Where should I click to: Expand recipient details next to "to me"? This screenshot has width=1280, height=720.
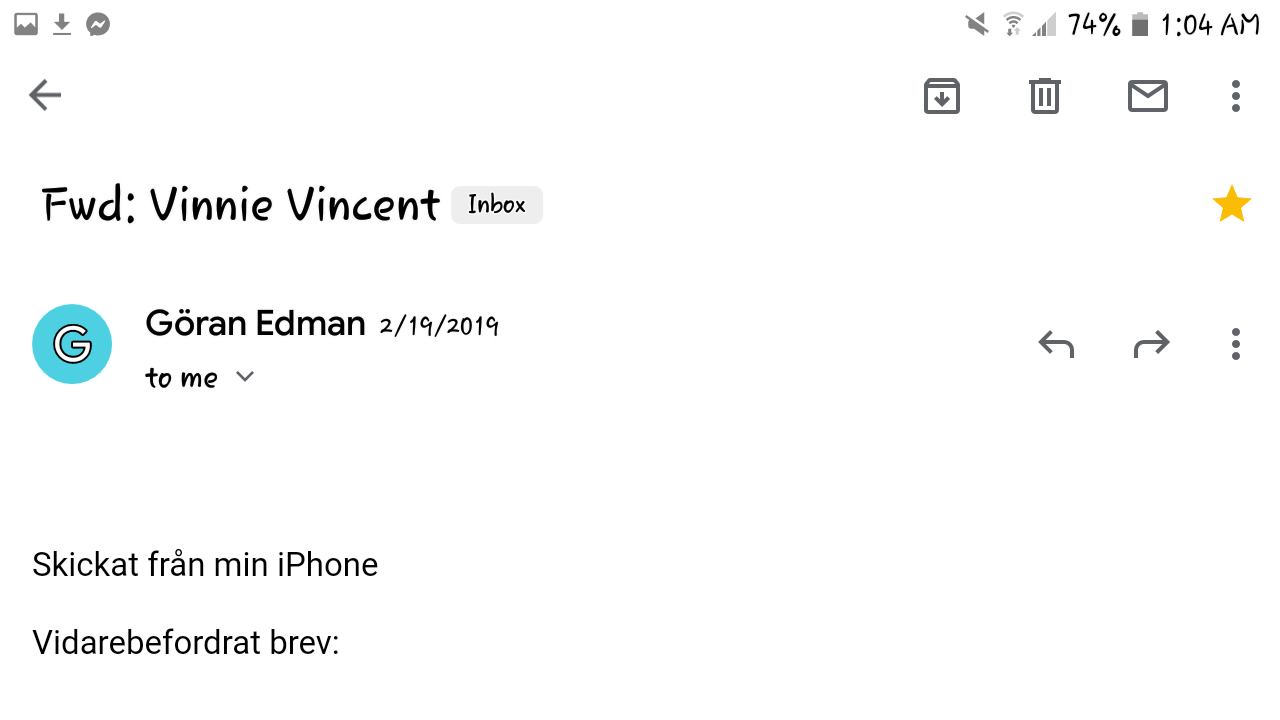point(245,377)
